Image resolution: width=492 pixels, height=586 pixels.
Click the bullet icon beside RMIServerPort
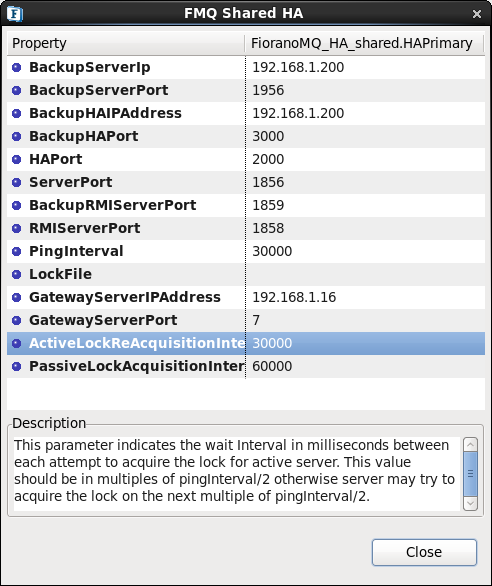[16, 228]
